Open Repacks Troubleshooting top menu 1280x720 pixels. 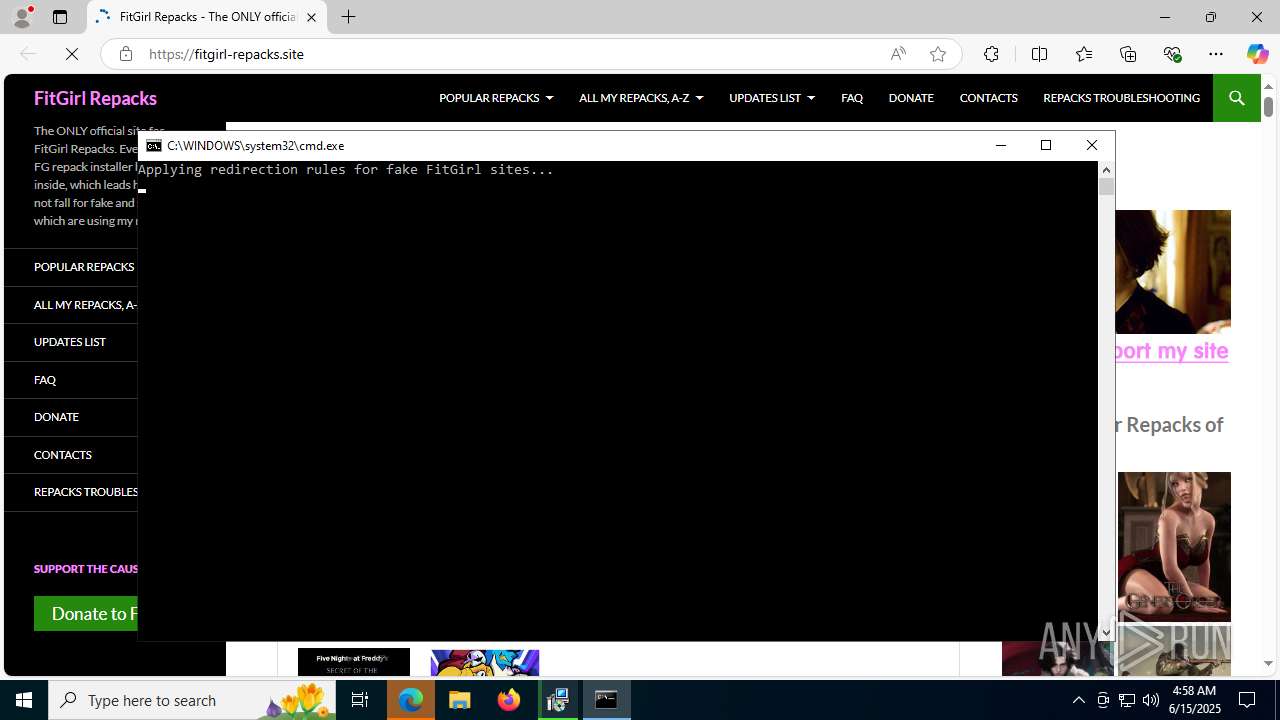1121,98
